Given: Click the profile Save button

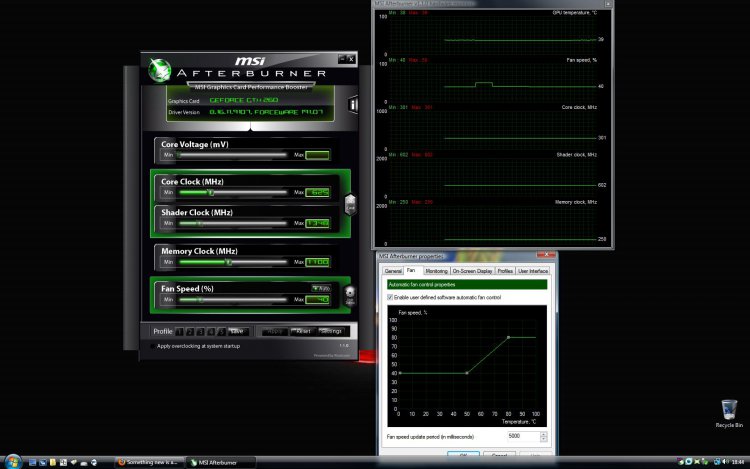Looking at the screenshot, I should [238, 331].
